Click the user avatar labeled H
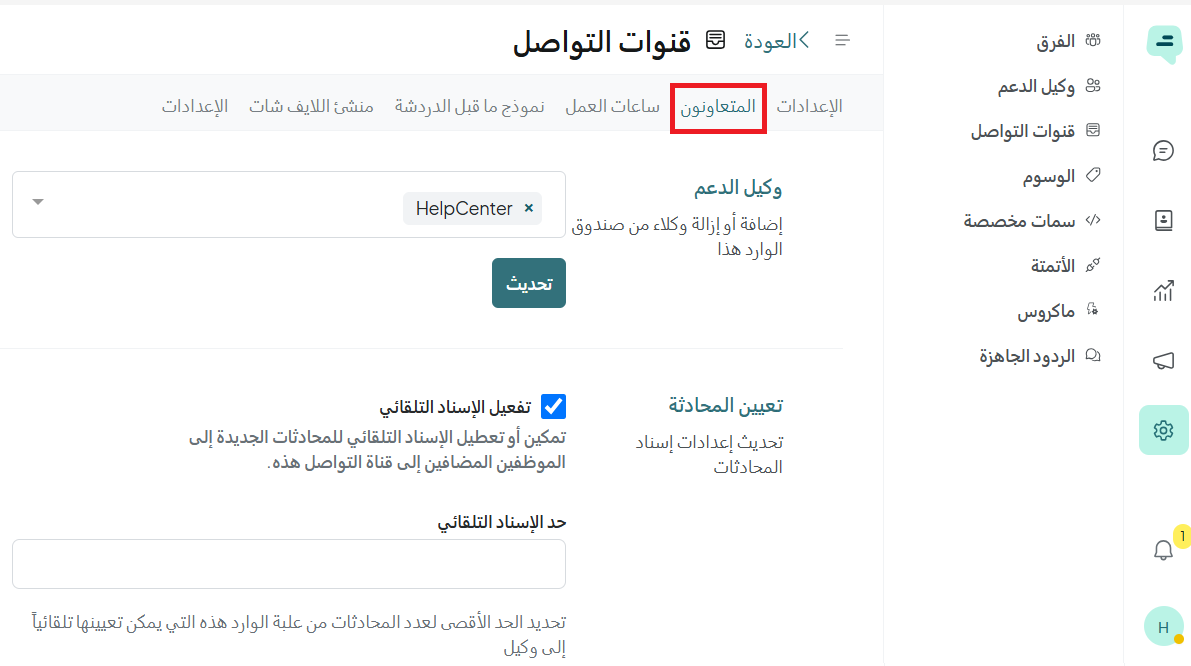The image size is (1191, 666). [1163, 627]
